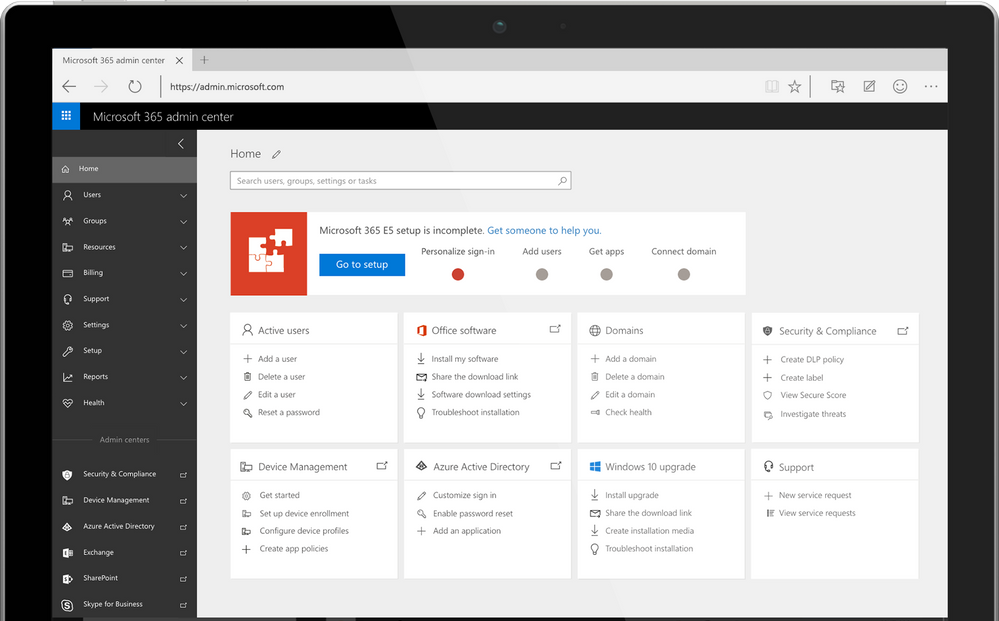999x621 pixels.
Task: Click the Skype for Business sidebar icon
Action: 67,604
